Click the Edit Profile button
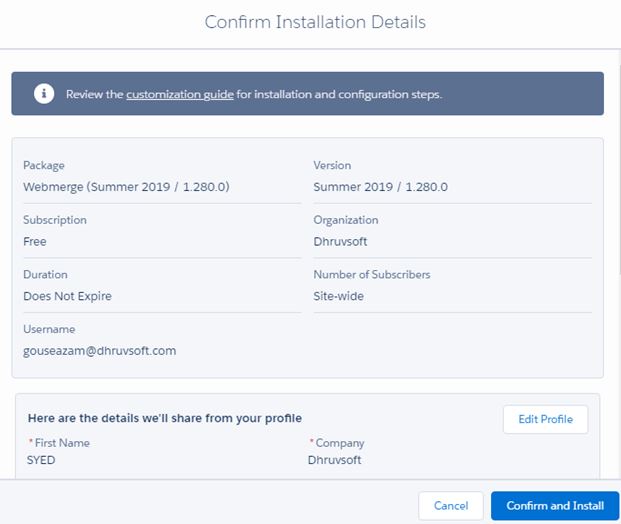The width and height of the screenshot is (621, 524). [x=545, y=419]
